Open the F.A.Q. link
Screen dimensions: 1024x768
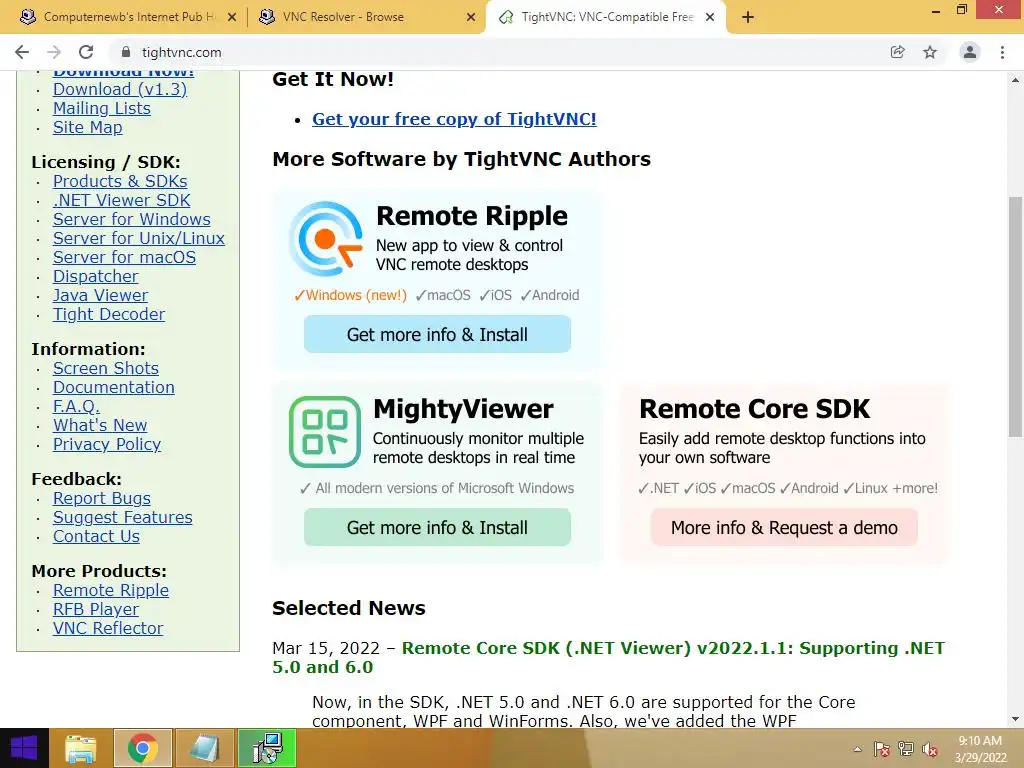[x=76, y=406]
